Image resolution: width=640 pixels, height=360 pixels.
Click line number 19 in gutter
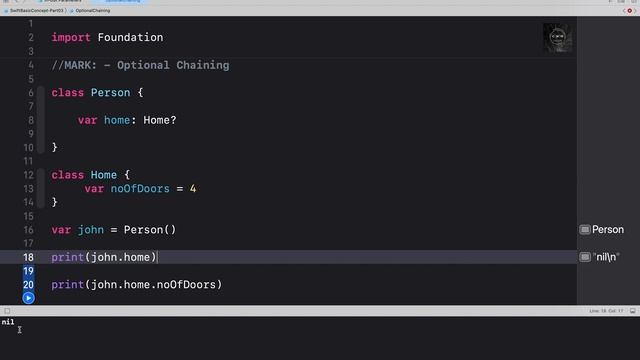28,271
